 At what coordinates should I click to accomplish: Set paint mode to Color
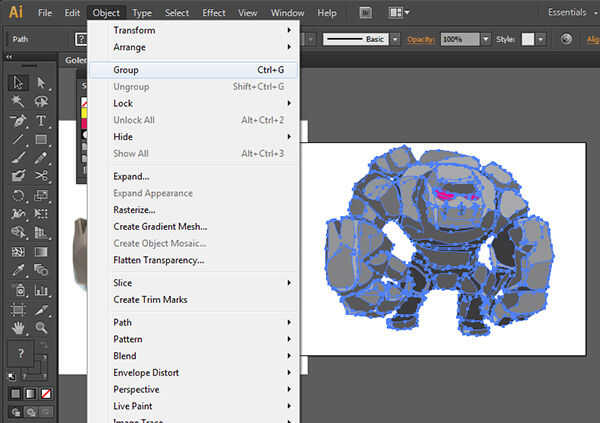[x=15, y=394]
